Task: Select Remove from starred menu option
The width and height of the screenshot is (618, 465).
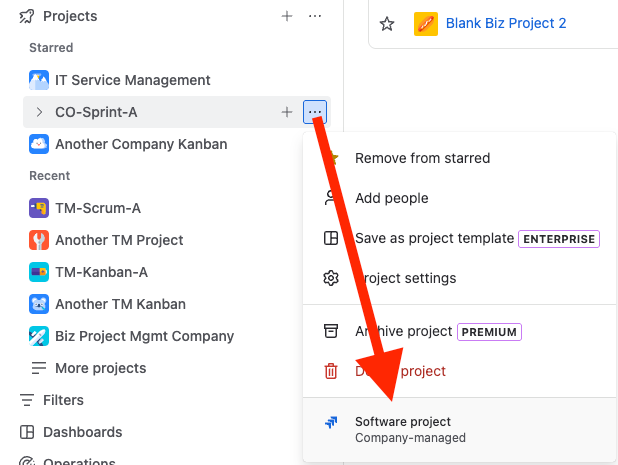Action: pos(422,158)
